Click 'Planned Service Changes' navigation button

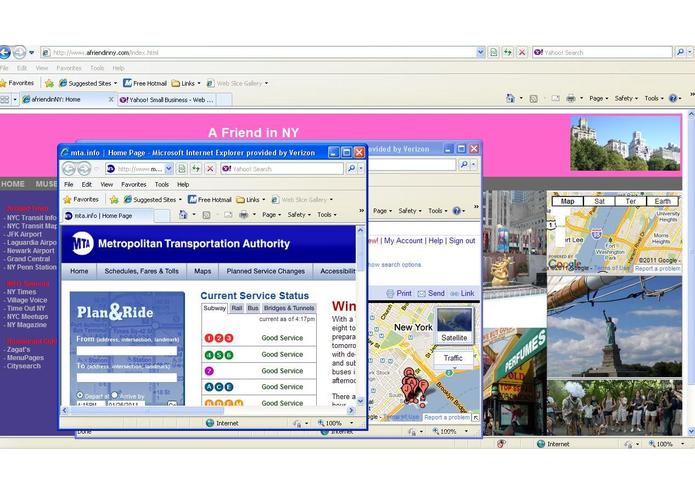pos(266,271)
